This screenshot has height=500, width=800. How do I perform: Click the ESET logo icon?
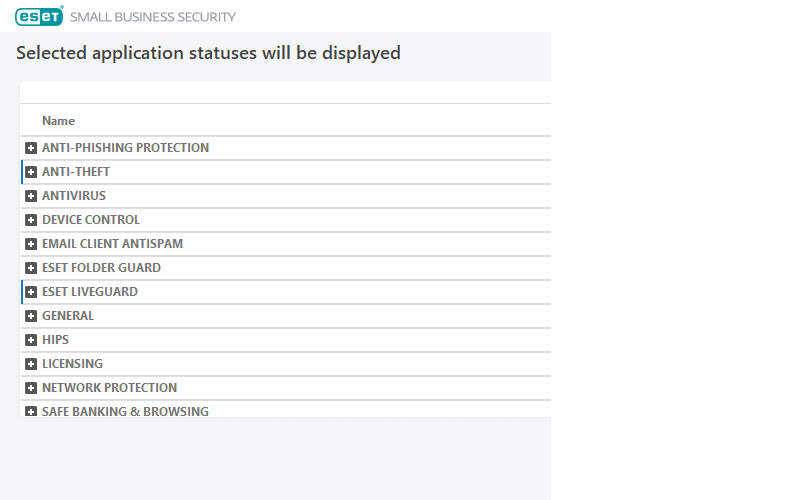pos(39,16)
